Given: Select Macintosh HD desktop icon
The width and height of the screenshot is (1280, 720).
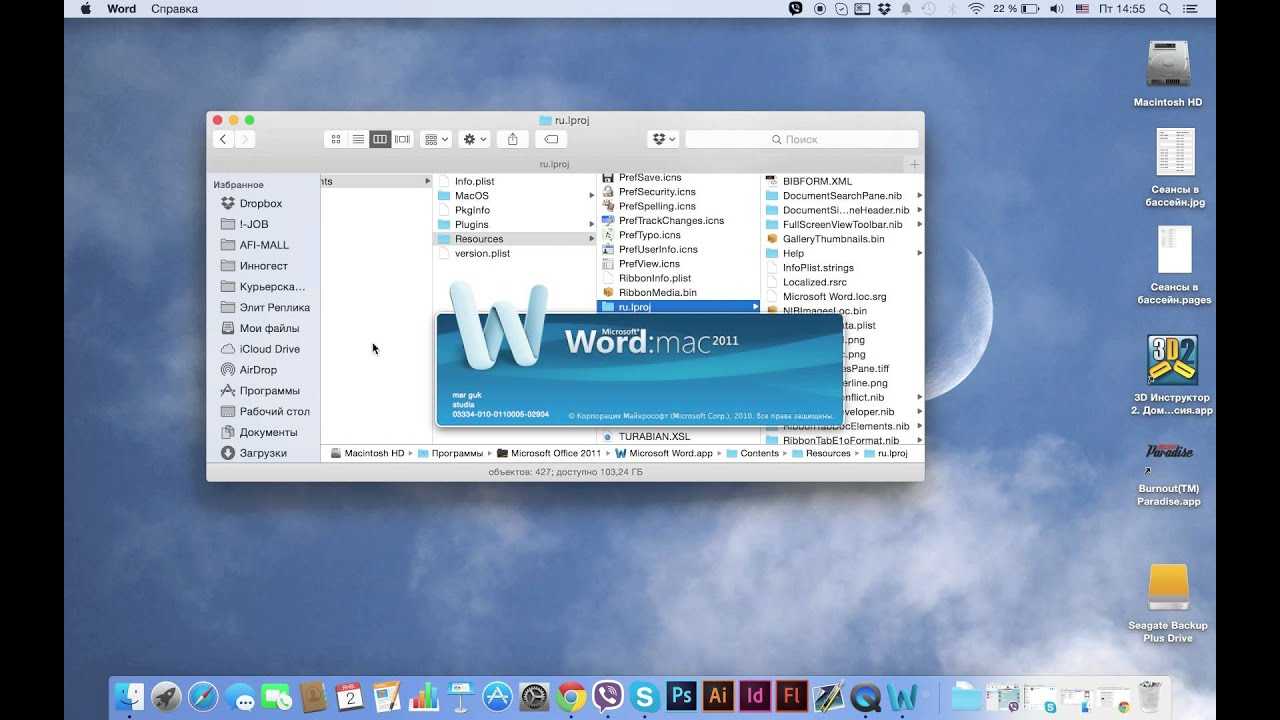Looking at the screenshot, I should click(x=1167, y=74).
